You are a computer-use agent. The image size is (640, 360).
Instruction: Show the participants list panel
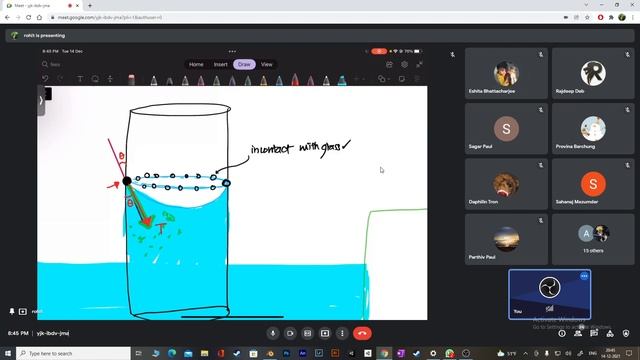coord(578,333)
